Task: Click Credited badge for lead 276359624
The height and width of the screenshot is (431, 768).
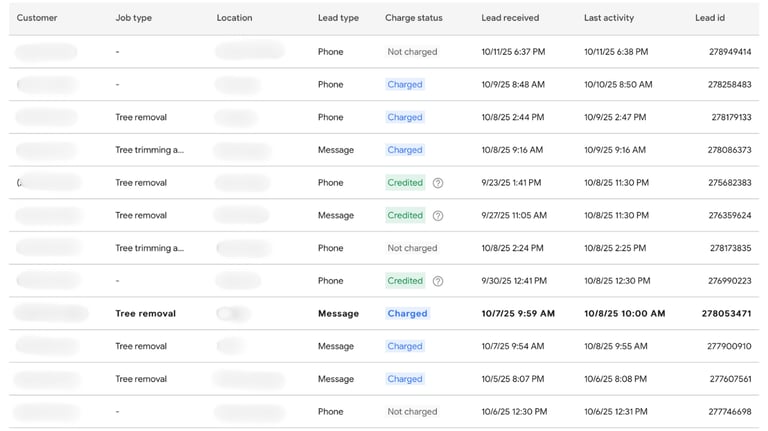Action: coord(405,216)
